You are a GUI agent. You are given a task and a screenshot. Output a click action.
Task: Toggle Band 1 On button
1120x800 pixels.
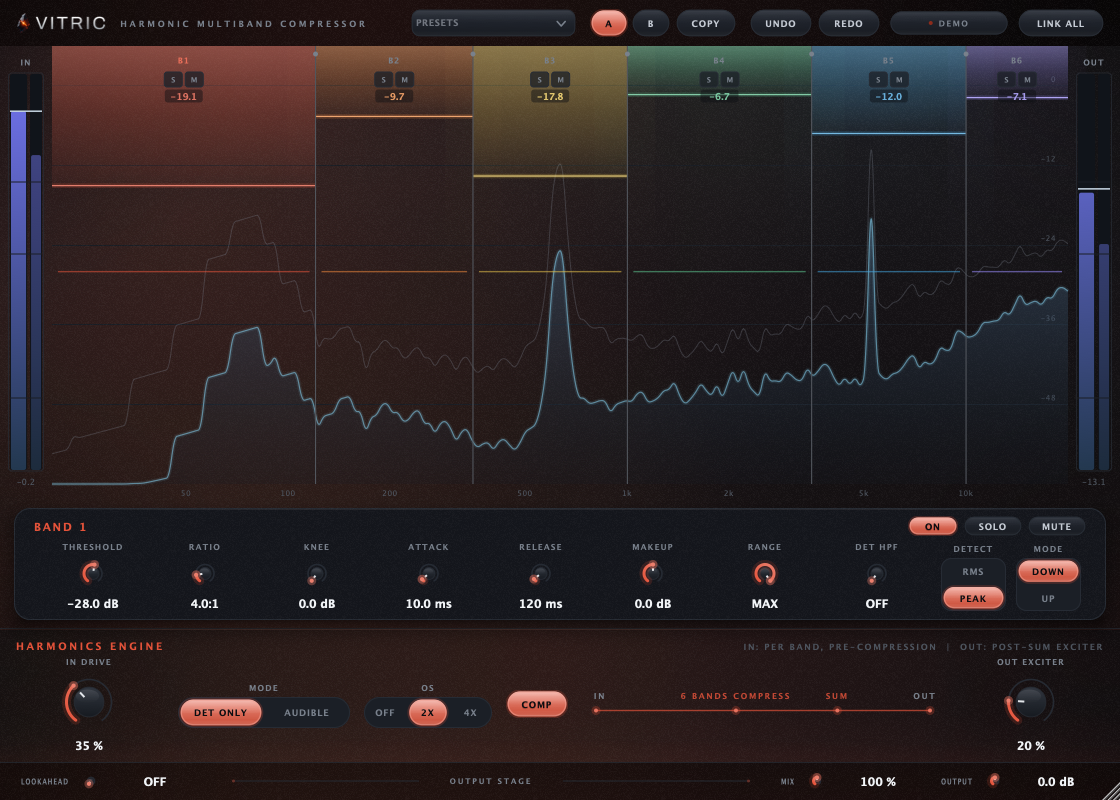pyautogui.click(x=933, y=526)
